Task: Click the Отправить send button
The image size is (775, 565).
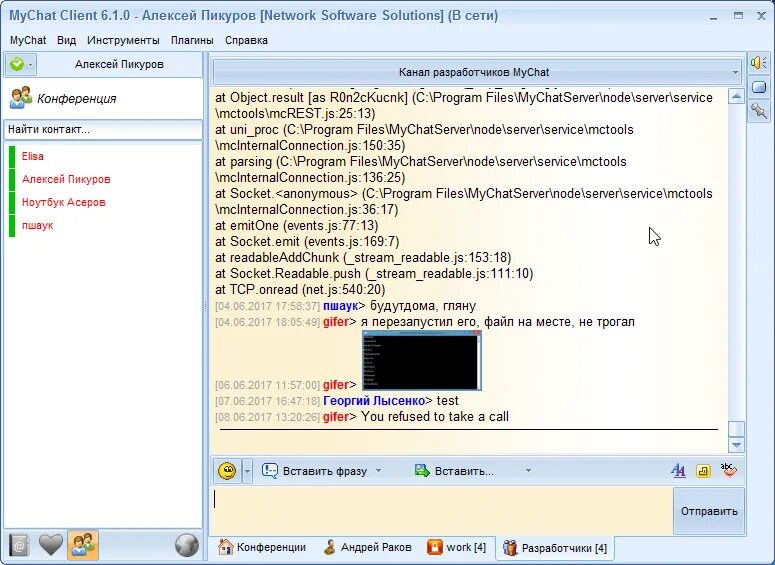Action: [709, 511]
